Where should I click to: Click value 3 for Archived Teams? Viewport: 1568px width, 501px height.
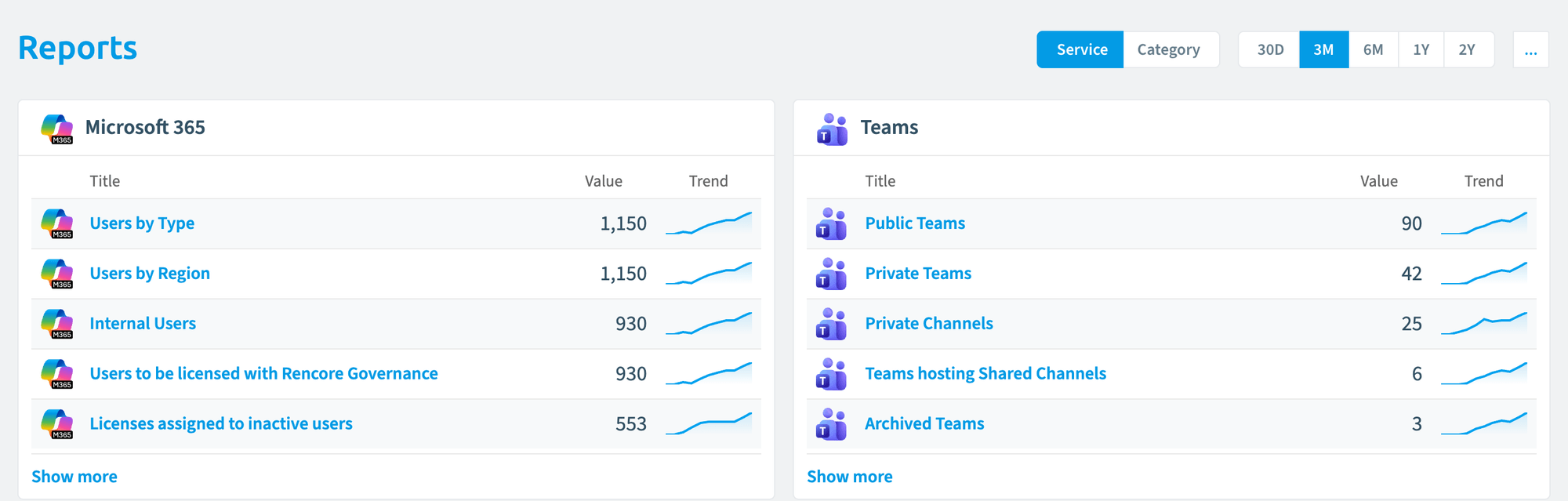(x=1417, y=424)
